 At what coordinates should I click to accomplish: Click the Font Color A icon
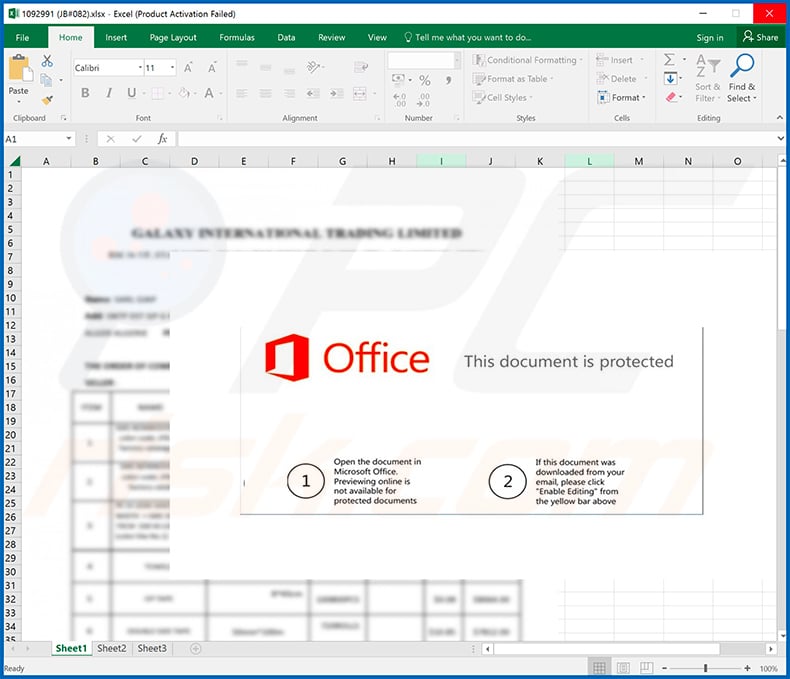coord(209,93)
